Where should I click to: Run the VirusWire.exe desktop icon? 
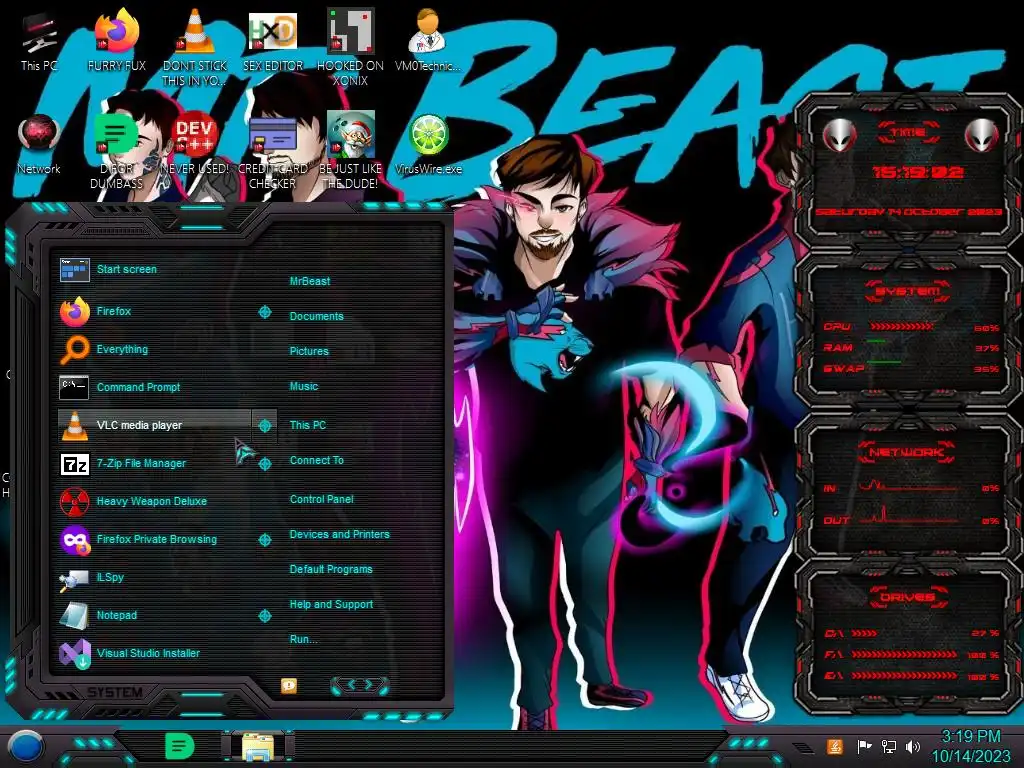tap(428, 145)
